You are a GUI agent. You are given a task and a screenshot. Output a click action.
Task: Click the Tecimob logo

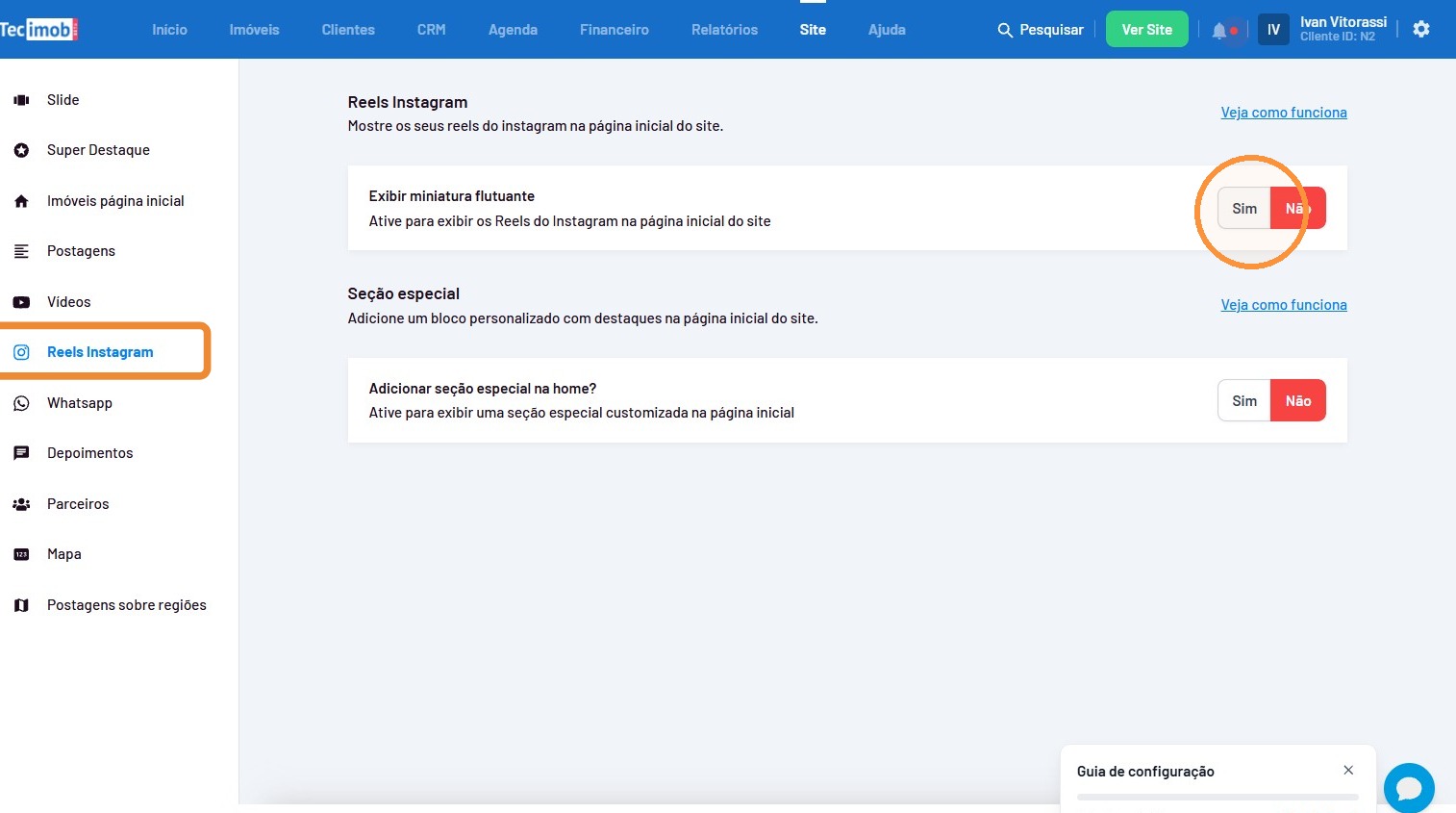click(38, 29)
